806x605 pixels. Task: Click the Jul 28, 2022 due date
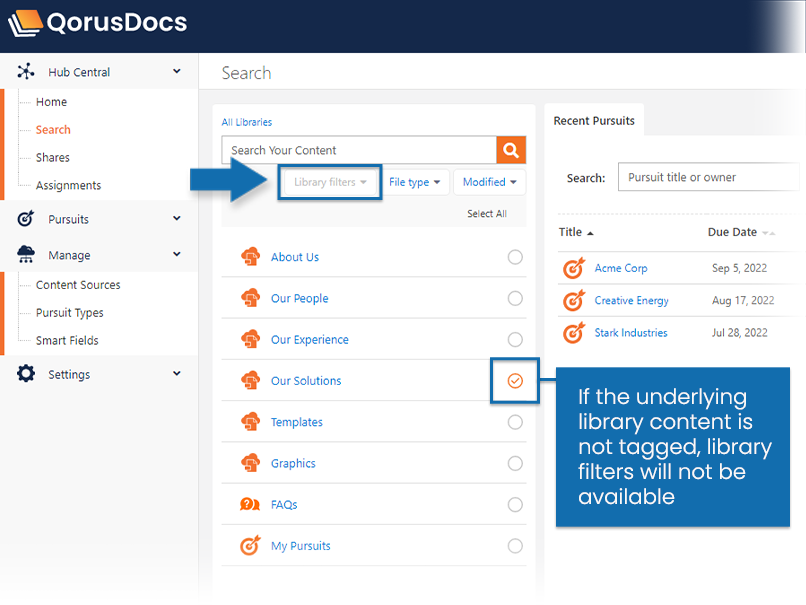(740, 333)
